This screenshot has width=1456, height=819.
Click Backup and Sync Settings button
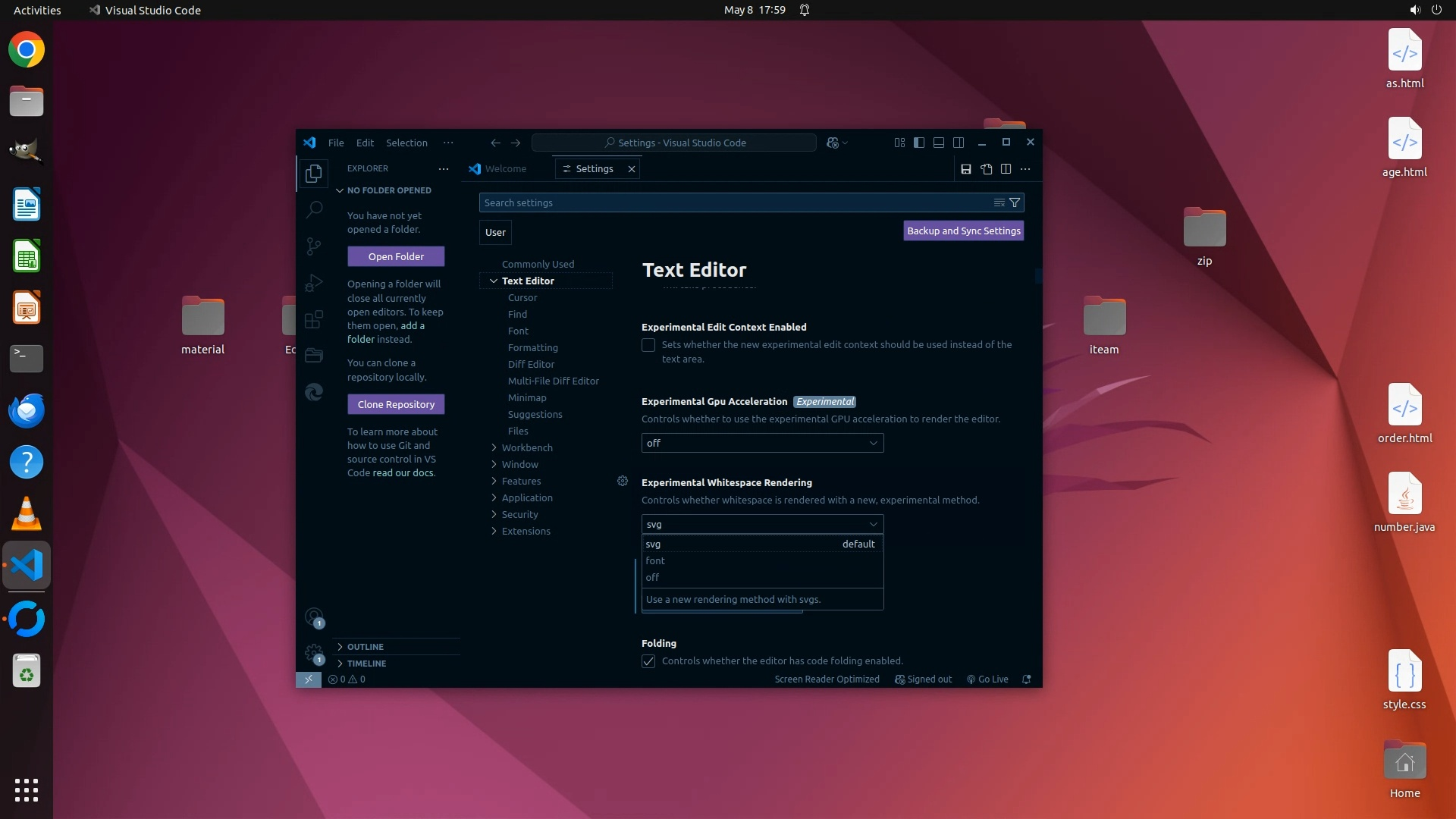(963, 231)
